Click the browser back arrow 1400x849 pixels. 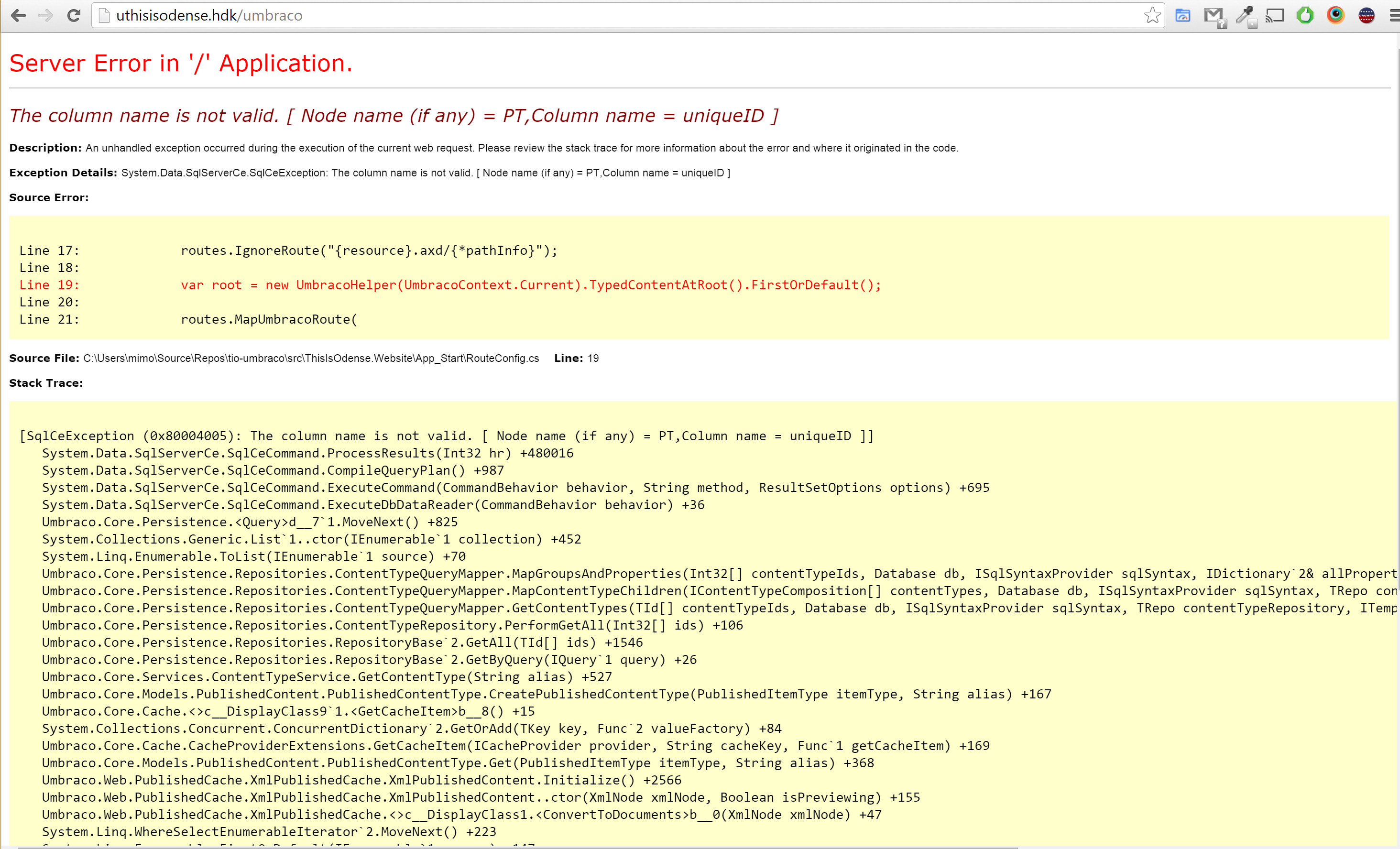(18, 15)
